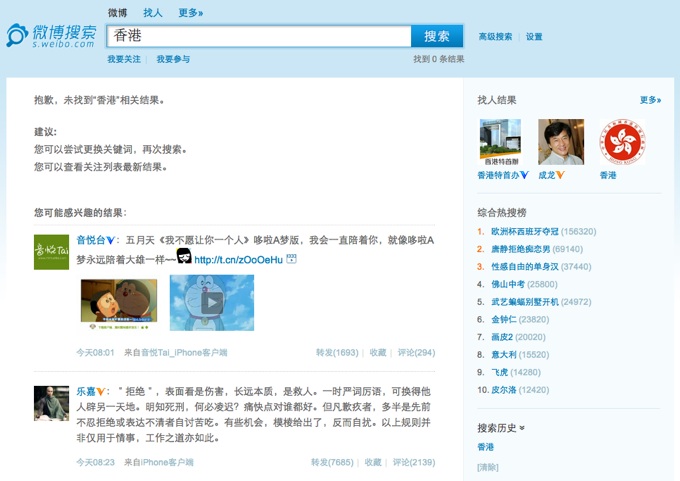Click 评论(294) on the 音悦台 post

(416, 353)
